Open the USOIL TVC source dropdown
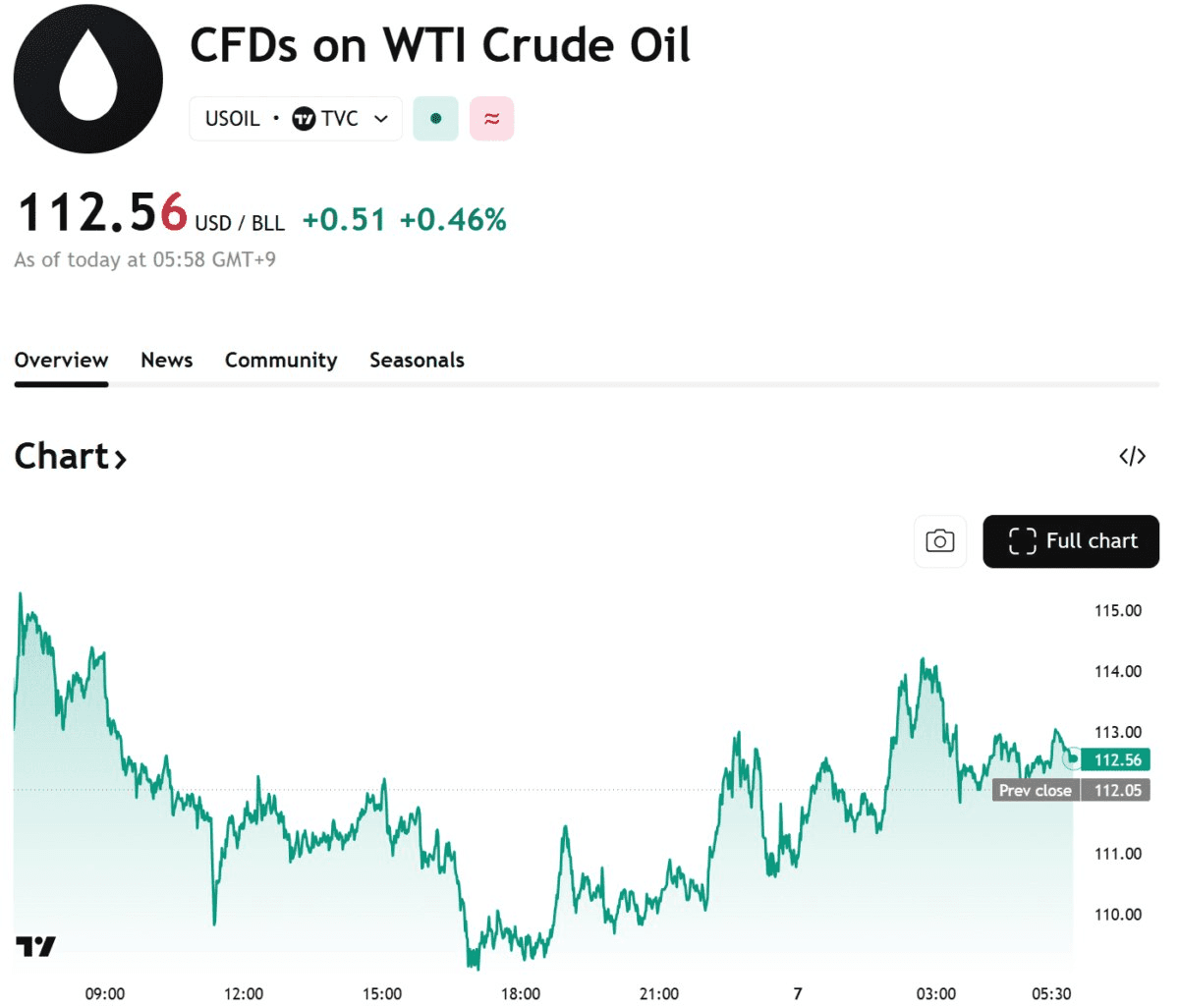The height and width of the screenshot is (1008, 1179). [381, 119]
